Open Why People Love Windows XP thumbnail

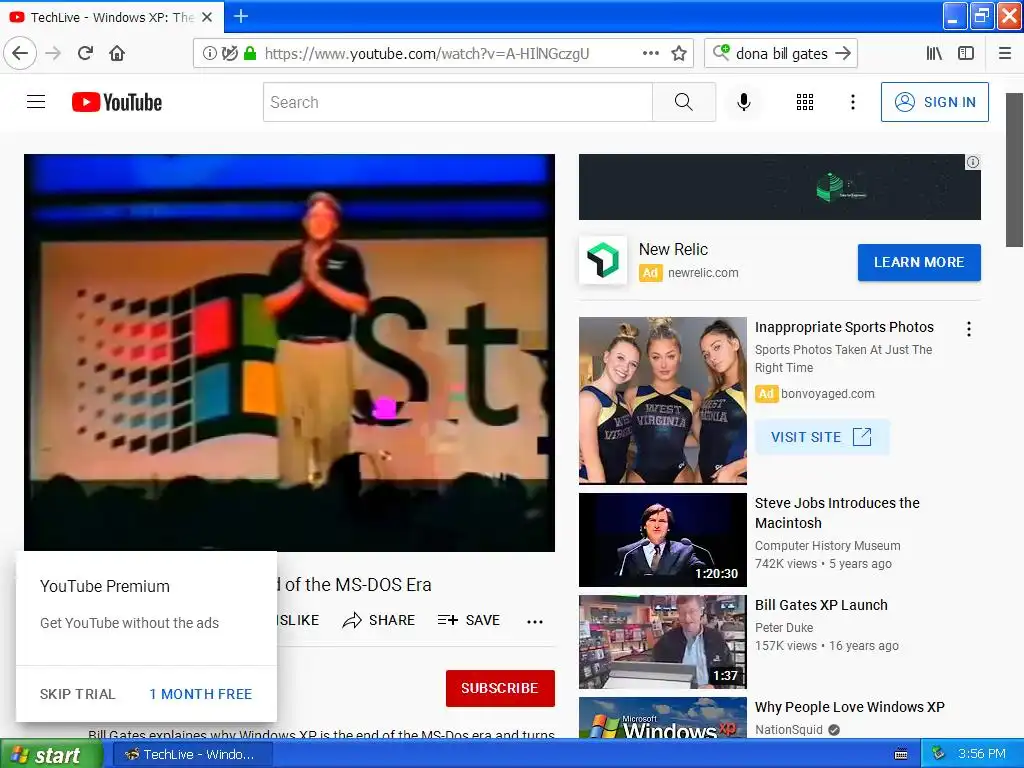click(x=663, y=718)
